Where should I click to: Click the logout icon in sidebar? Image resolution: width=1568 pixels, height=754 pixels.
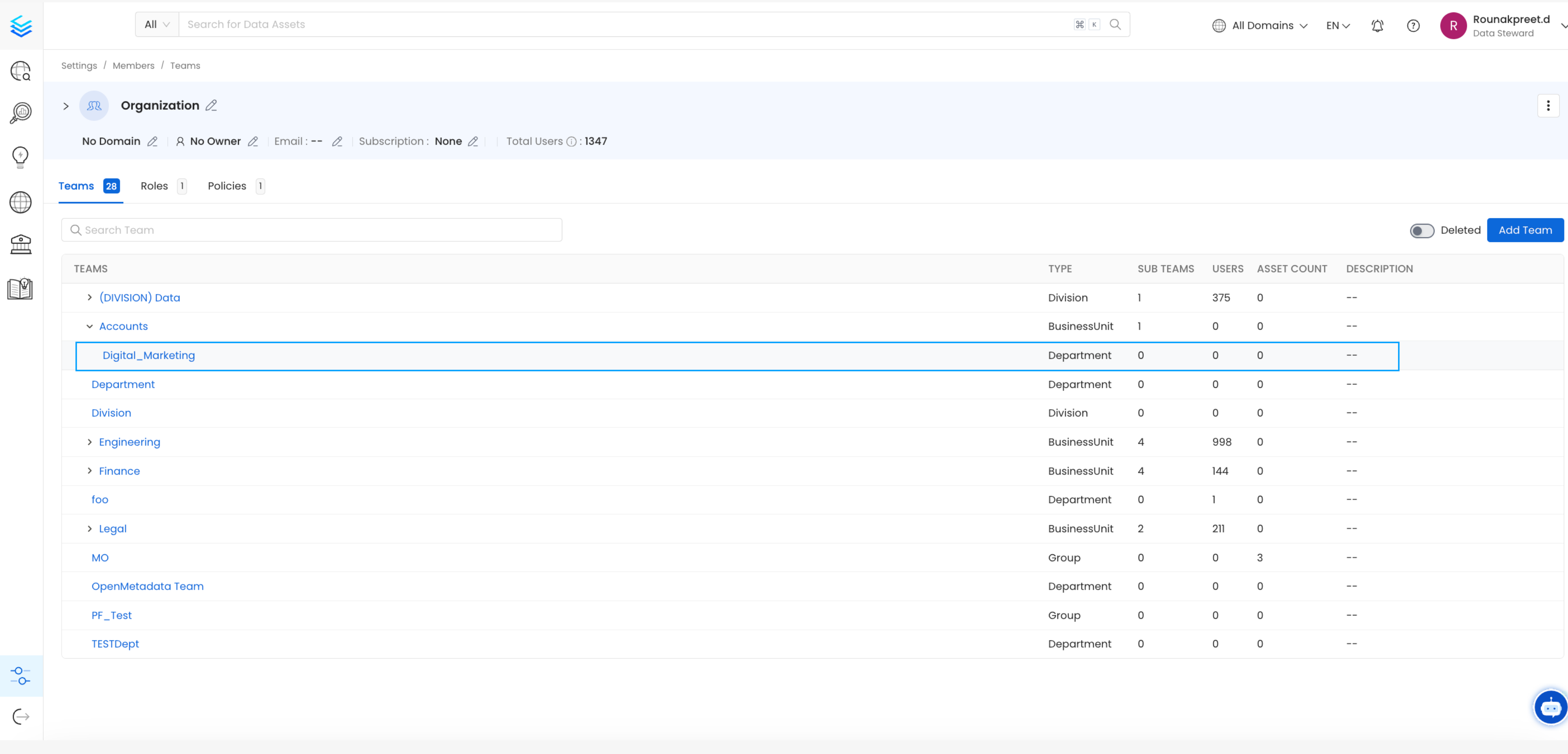pyautogui.click(x=21, y=716)
